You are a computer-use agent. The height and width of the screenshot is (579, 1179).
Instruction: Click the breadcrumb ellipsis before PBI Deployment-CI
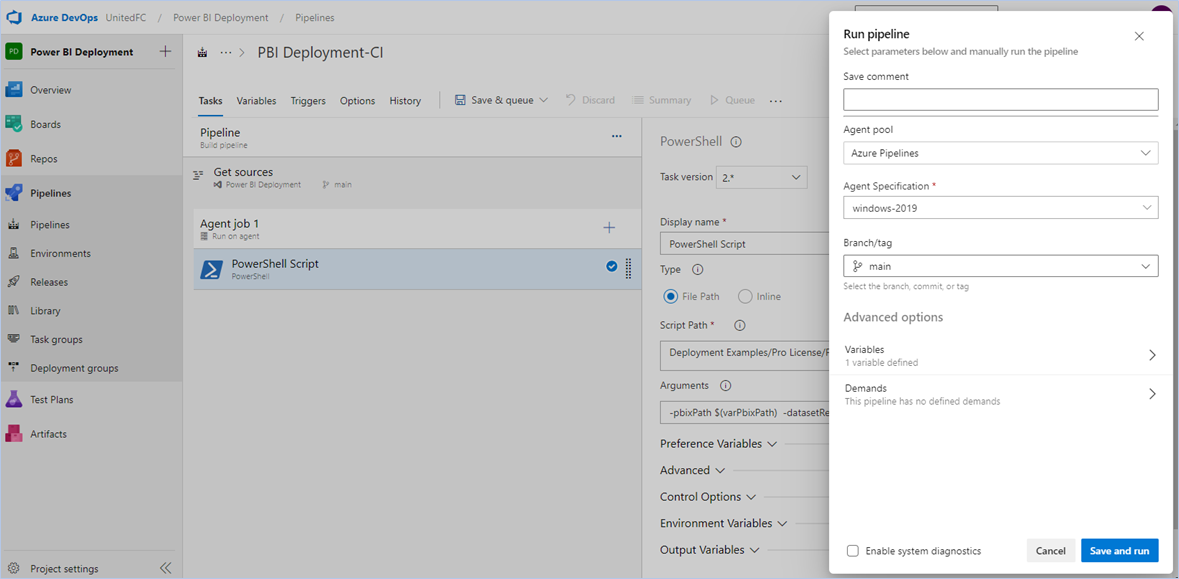click(226, 53)
